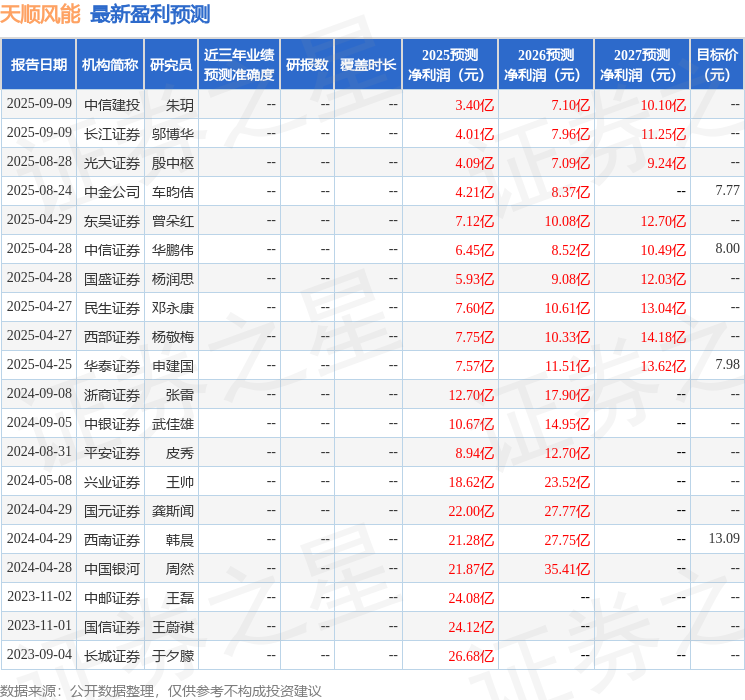Click the 研究员 column header
Image resolution: width=745 pixels, height=700 pixels.
pyautogui.click(x=171, y=65)
